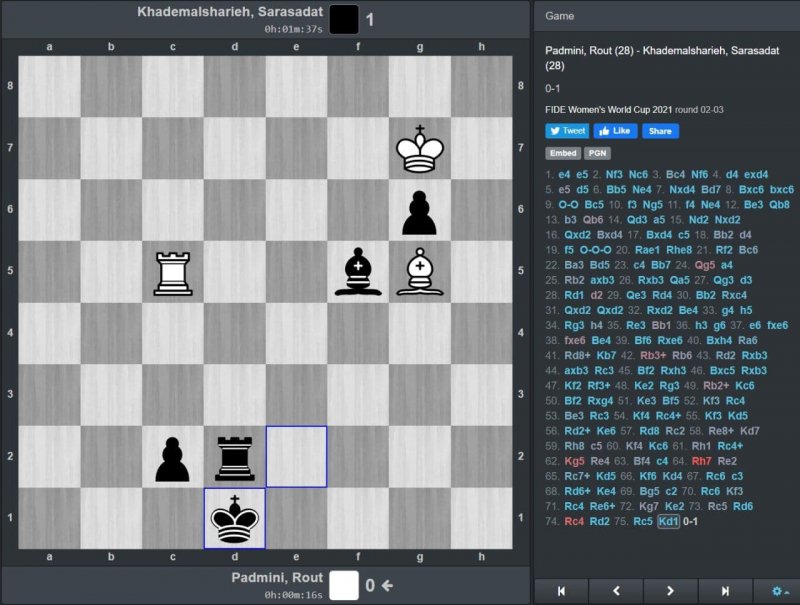This screenshot has width=800, height=605.
Task: Jump to the last move
Action: pyautogui.click(x=725, y=591)
